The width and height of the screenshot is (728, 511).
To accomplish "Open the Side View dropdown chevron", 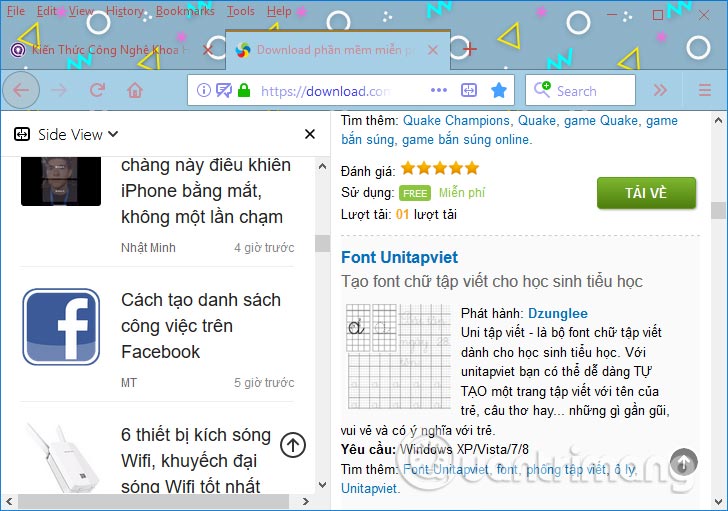I will tap(113, 134).
